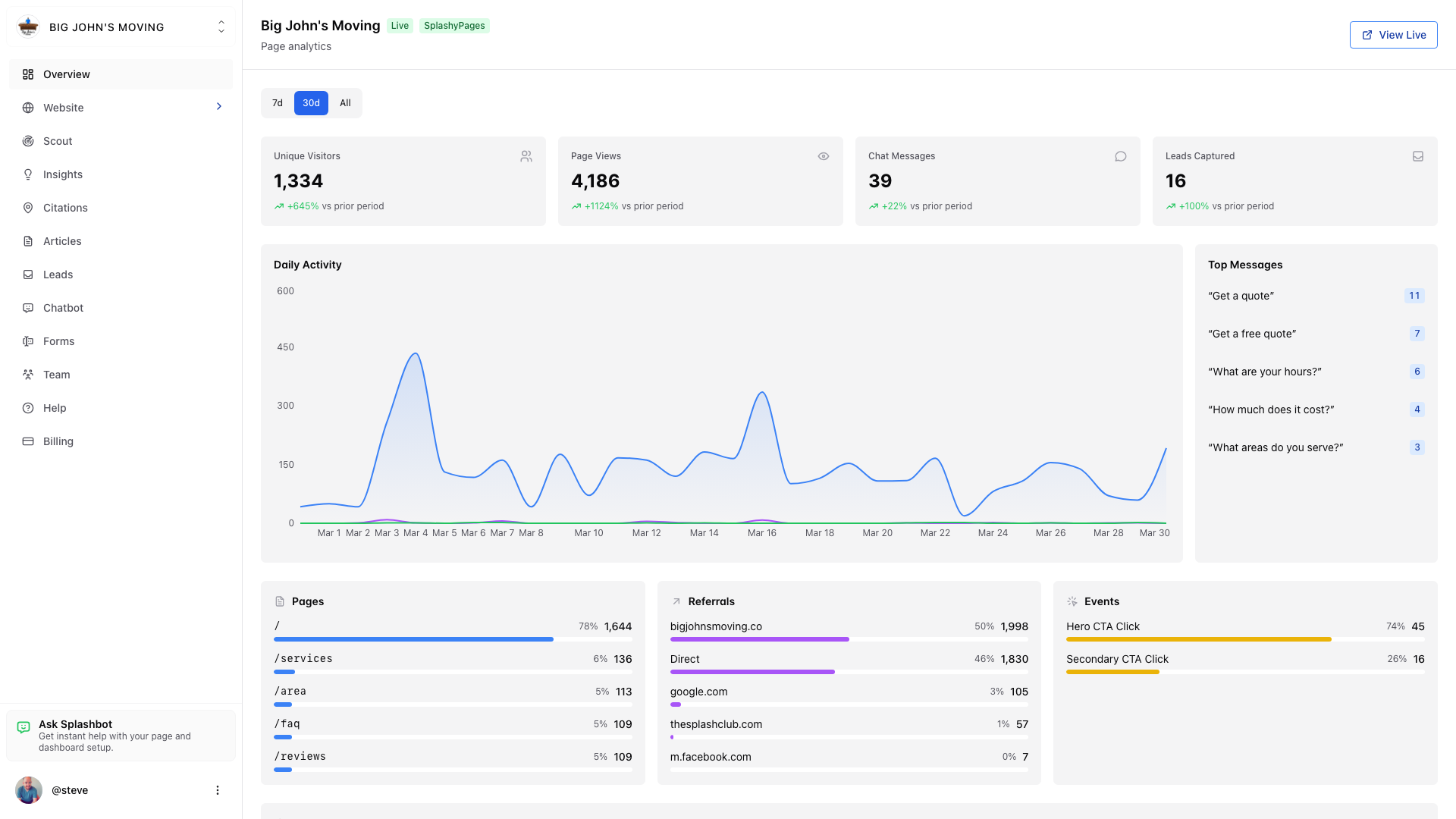Keep 30d range selected by clicking it
Viewport: 1456px width, 819px height.
[x=311, y=102]
